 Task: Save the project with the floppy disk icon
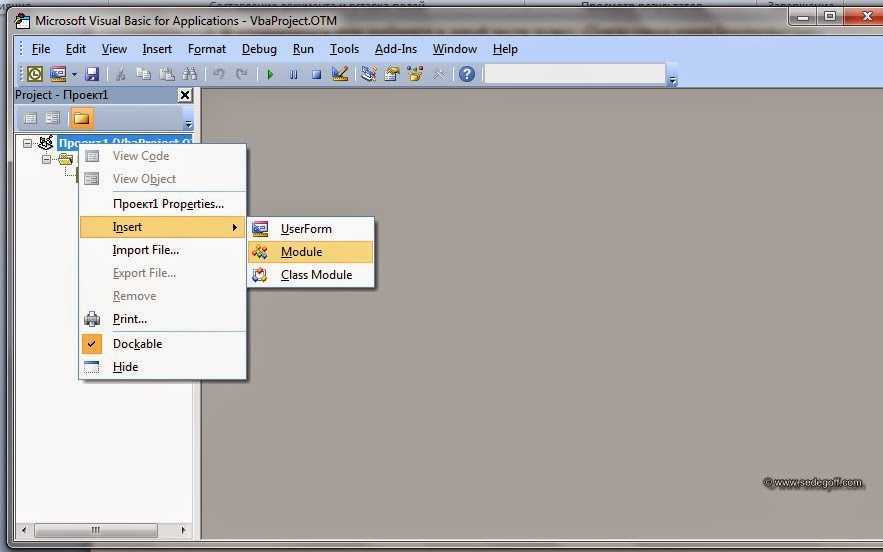click(92, 74)
